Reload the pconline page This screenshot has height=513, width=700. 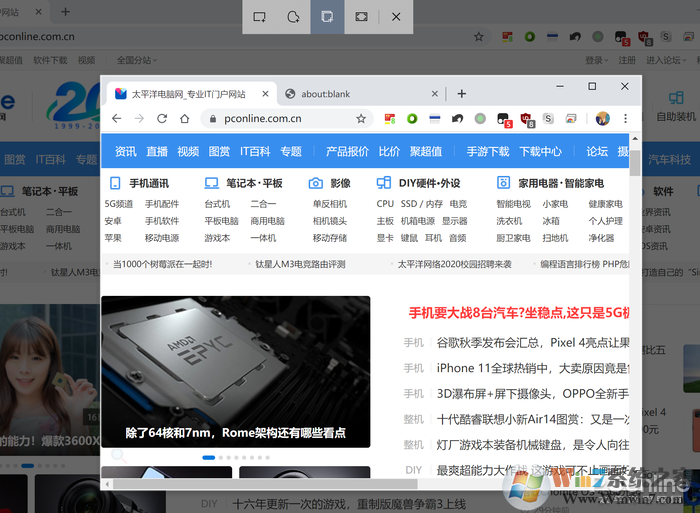[162, 118]
